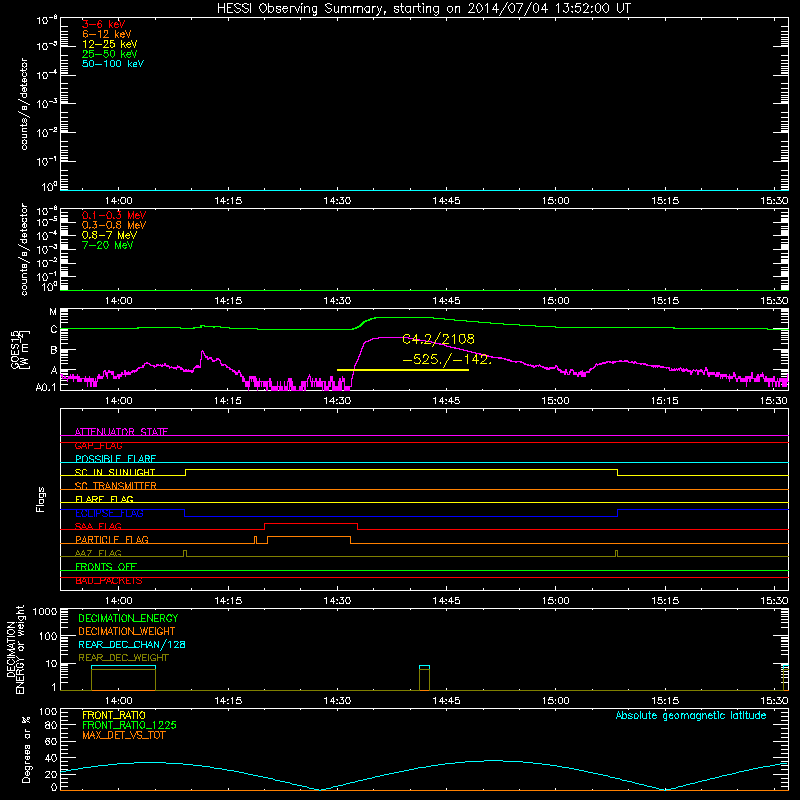Select the FLARE_FLAG label
The width and height of the screenshot is (800, 800).
coord(104,499)
